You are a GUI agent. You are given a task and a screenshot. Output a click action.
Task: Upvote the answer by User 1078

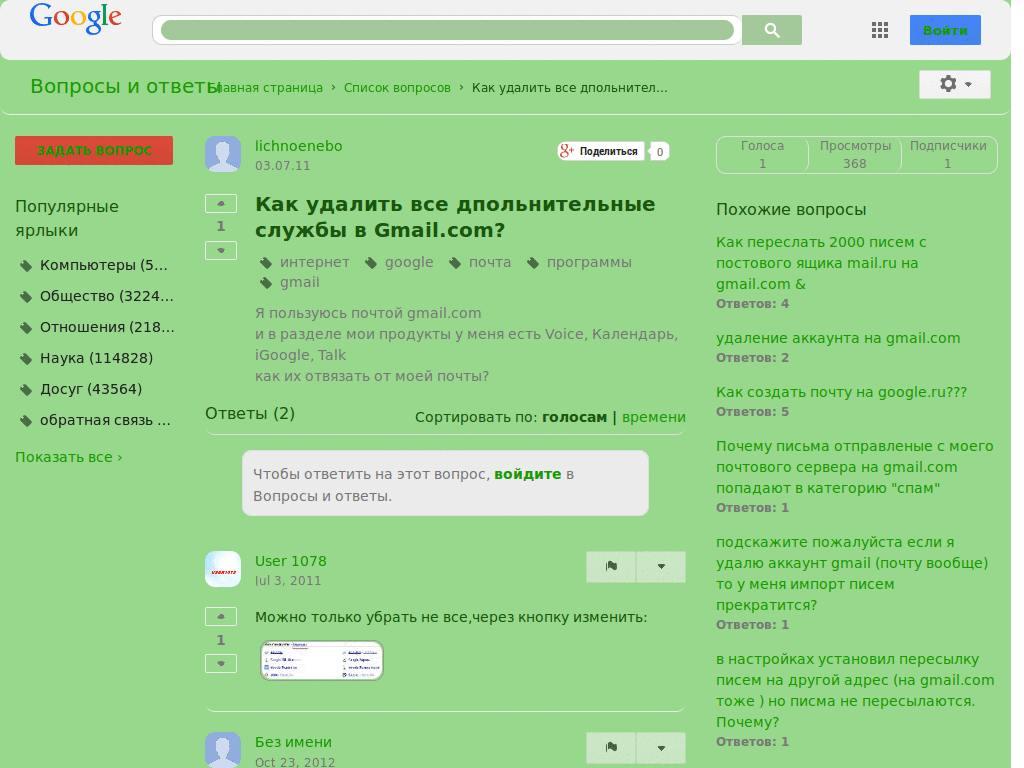(x=221, y=616)
